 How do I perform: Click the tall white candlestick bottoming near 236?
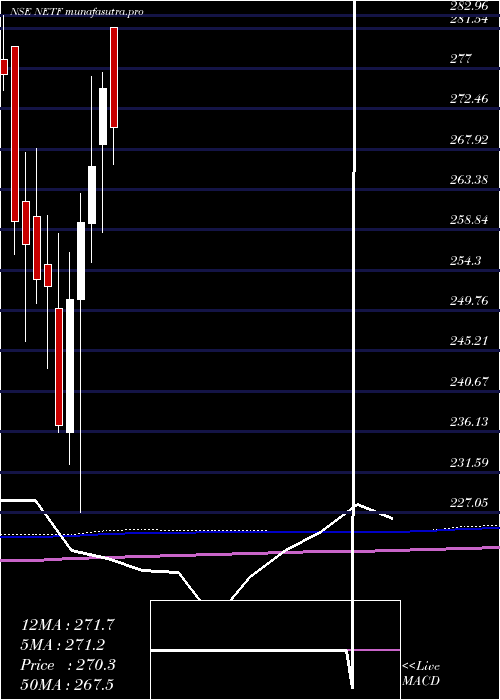click(70, 366)
